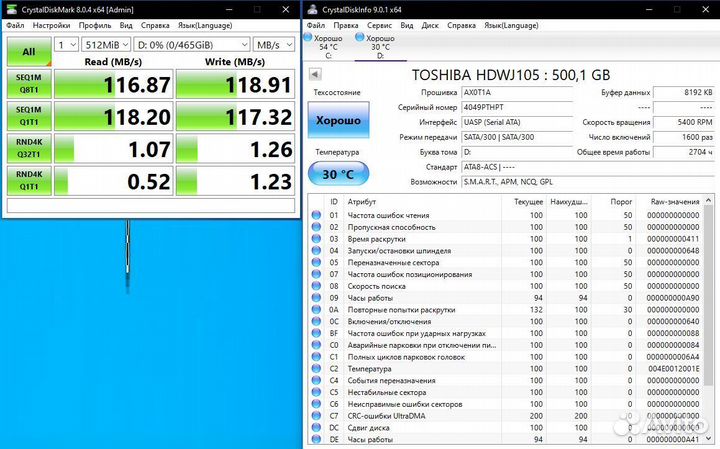Open Сервис menu in CrystalDiskInfo
The image size is (720, 449).
379,25
